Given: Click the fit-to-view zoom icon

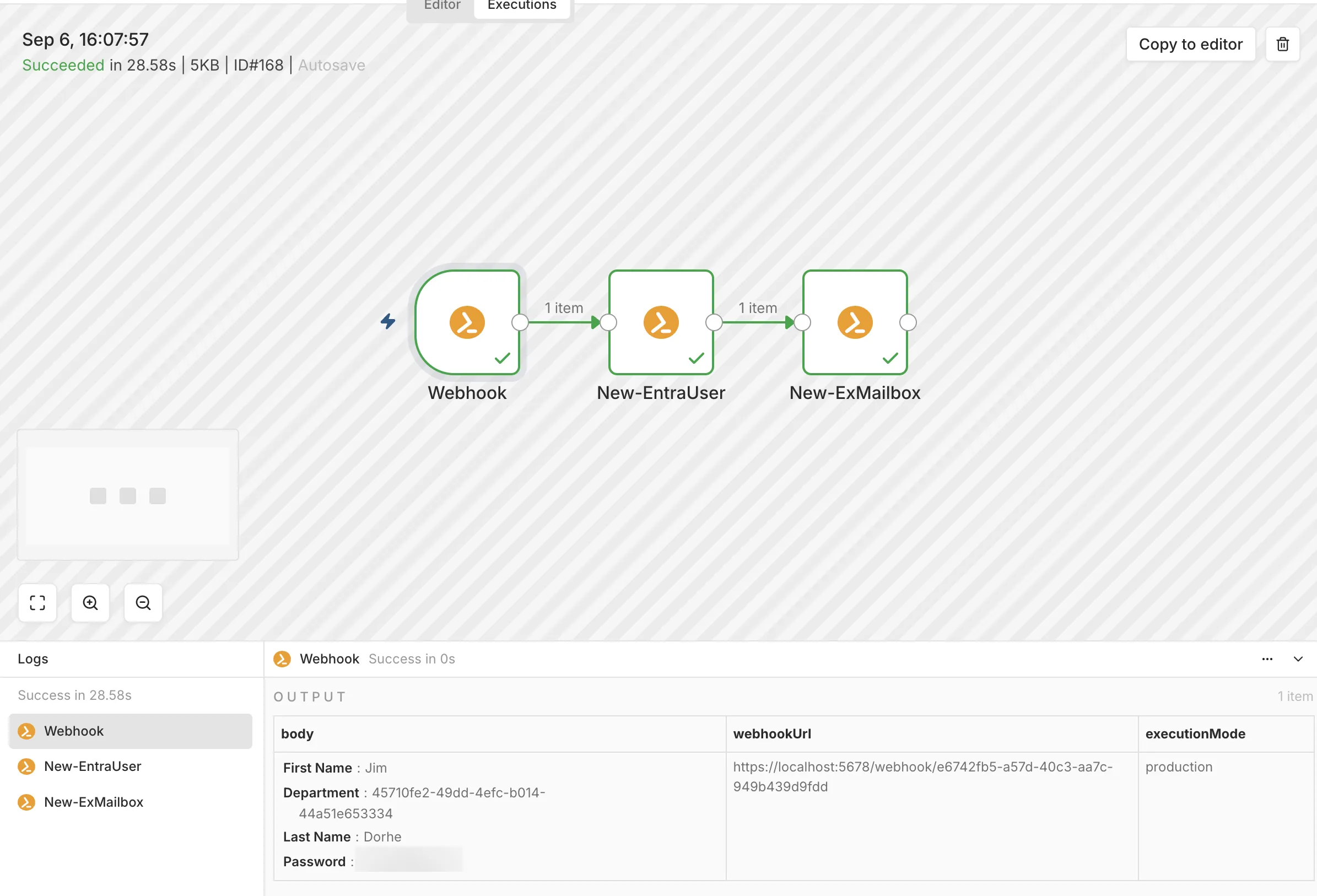Looking at the screenshot, I should [37, 602].
